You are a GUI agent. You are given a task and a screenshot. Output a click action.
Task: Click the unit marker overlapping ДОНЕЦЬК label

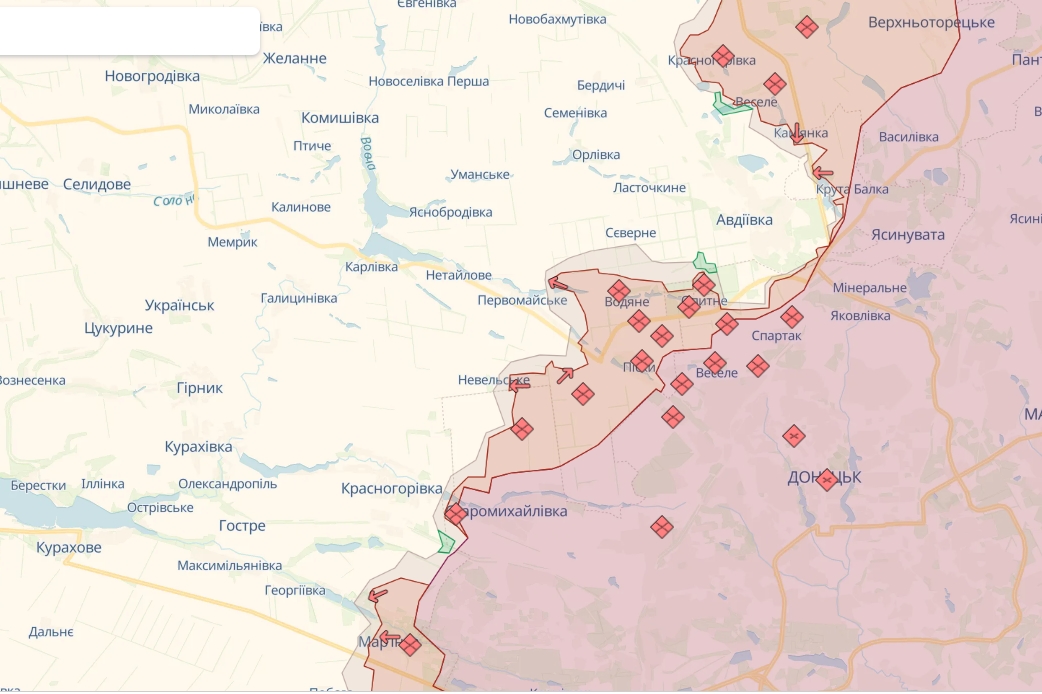(826, 479)
